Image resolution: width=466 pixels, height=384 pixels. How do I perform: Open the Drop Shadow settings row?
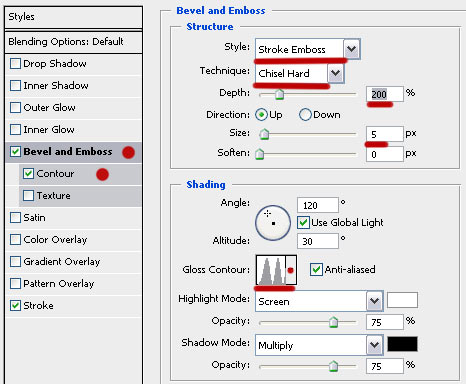74,63
